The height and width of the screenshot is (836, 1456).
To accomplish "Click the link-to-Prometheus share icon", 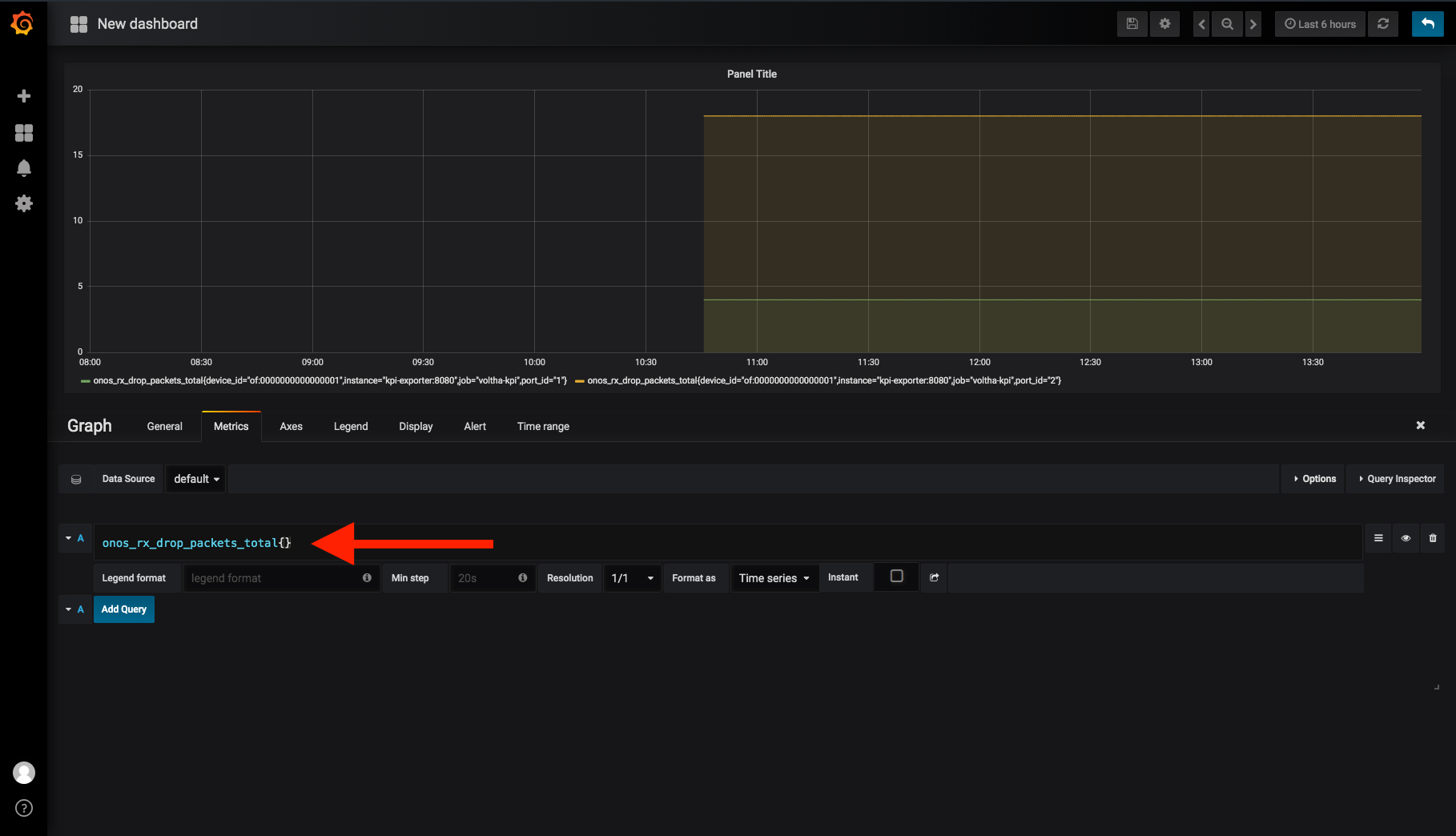I will click(x=934, y=577).
